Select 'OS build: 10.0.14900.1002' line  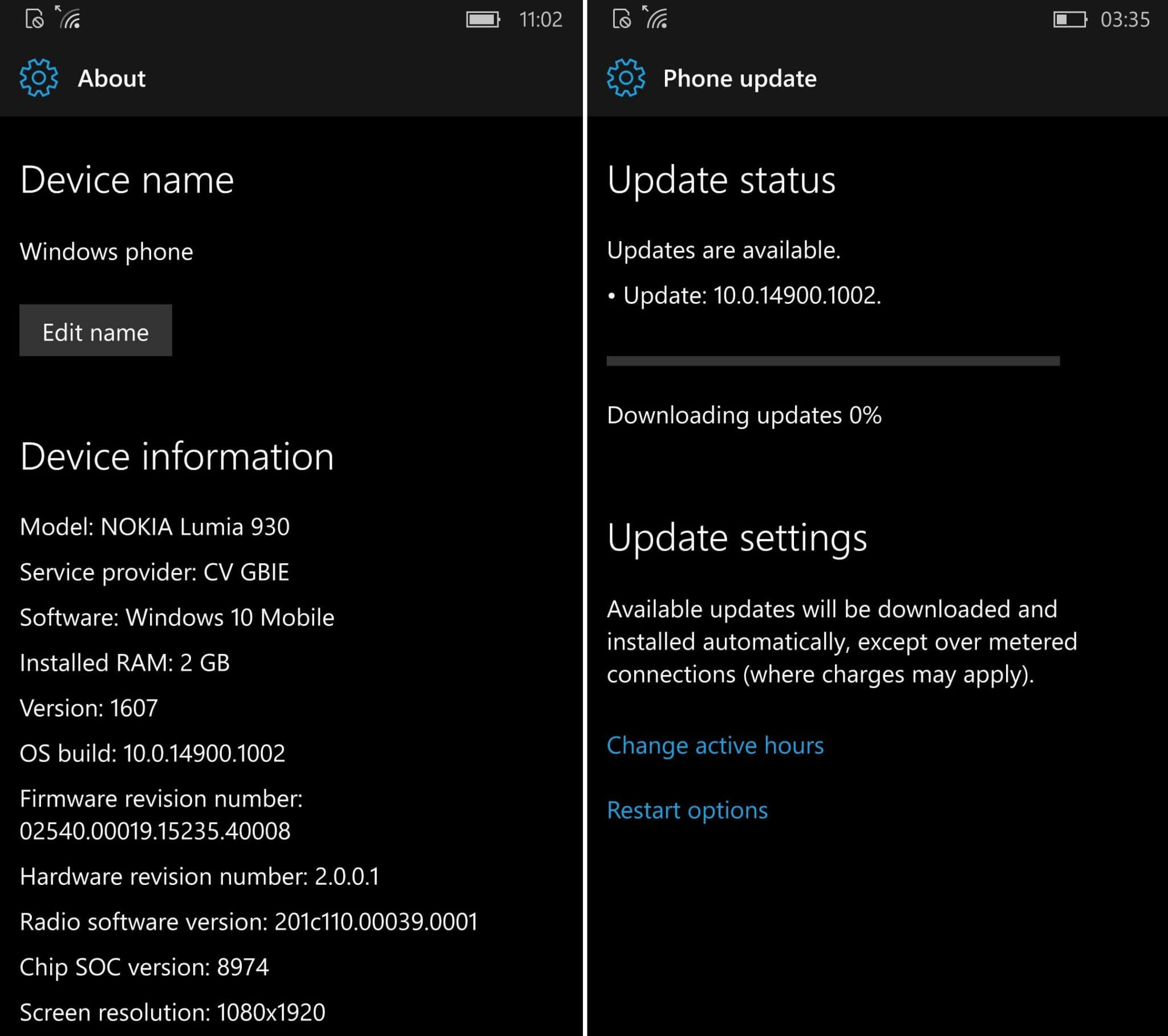coord(153,753)
